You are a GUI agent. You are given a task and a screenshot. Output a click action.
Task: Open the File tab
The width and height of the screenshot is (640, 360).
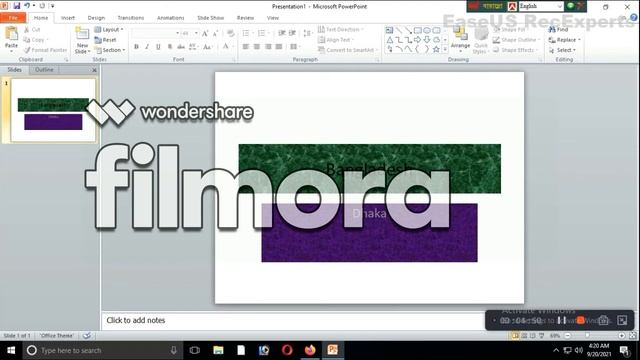tap(13, 18)
